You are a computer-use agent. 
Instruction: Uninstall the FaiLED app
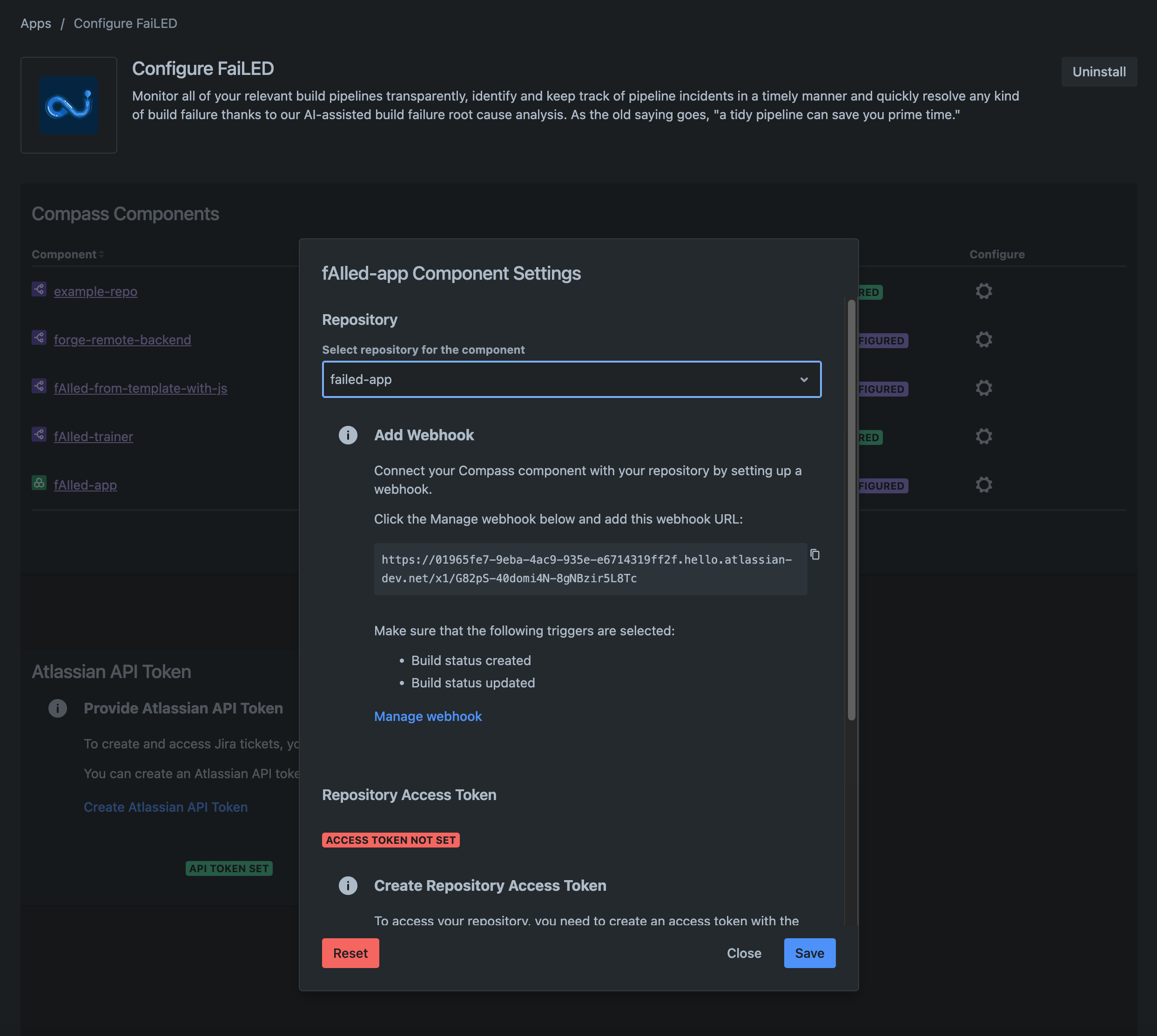[1098, 72]
